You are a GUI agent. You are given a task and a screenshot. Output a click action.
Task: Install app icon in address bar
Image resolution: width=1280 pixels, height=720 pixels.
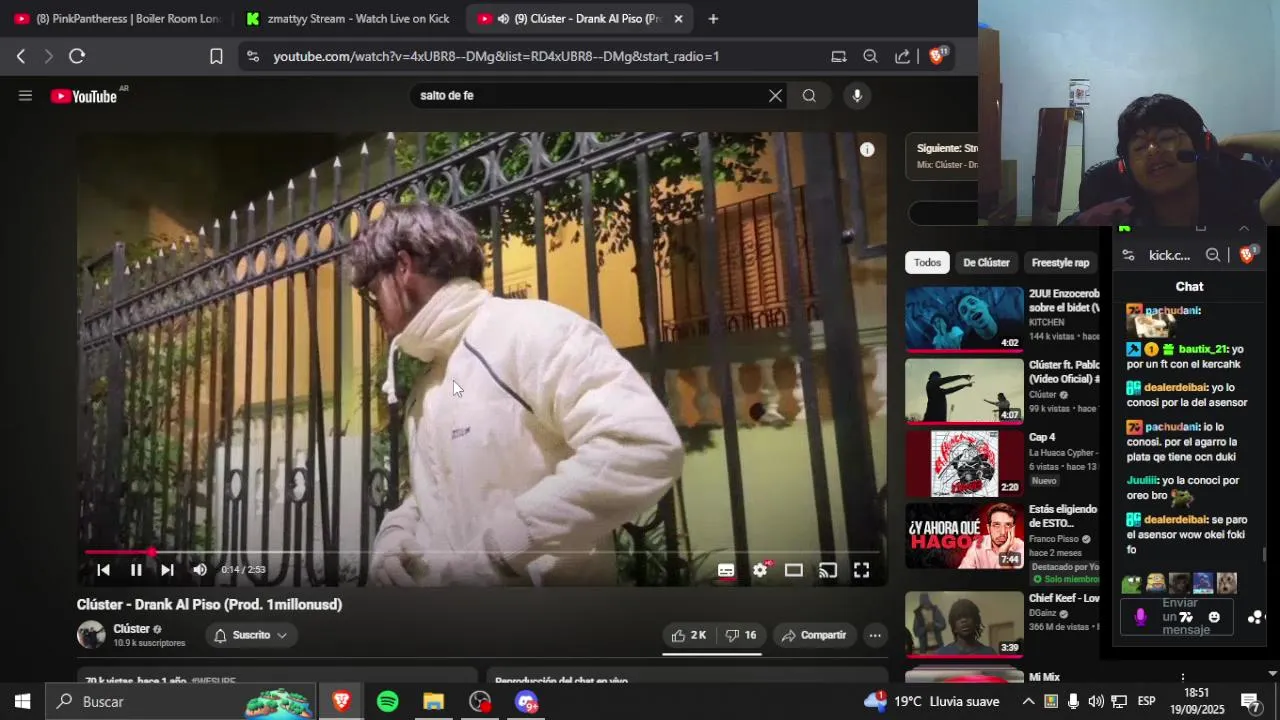pos(838,57)
